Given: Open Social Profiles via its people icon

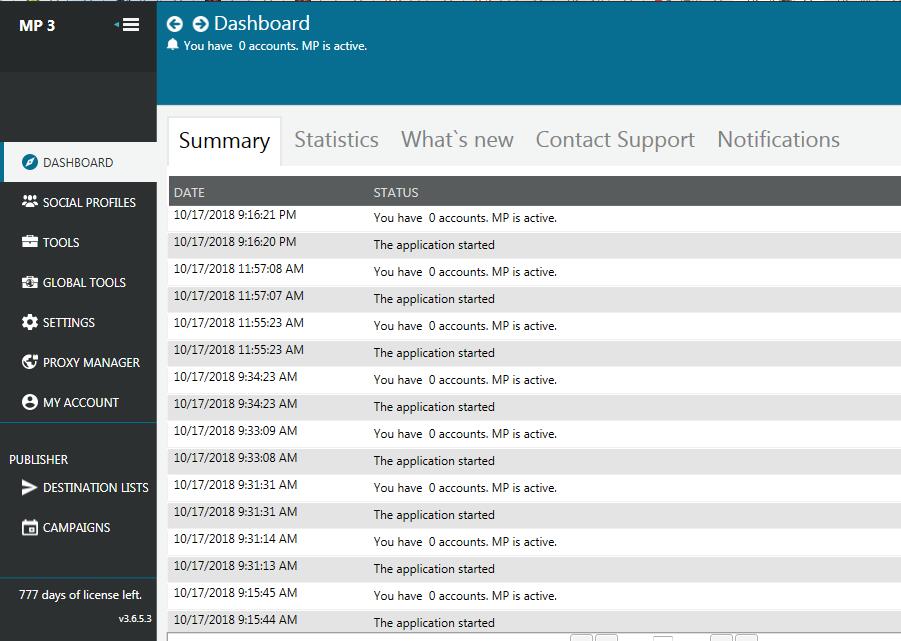Looking at the screenshot, I should pyautogui.click(x=29, y=202).
